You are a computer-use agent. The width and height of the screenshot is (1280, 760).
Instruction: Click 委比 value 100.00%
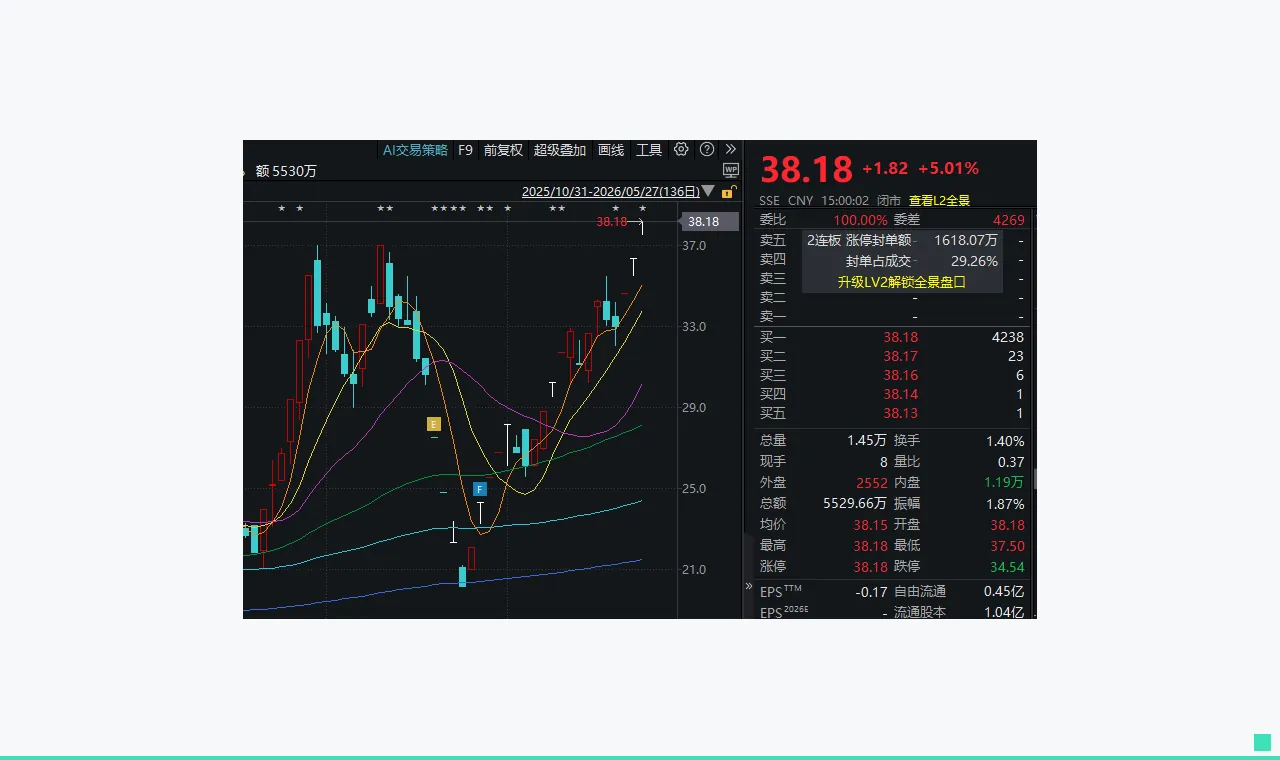[860, 220]
